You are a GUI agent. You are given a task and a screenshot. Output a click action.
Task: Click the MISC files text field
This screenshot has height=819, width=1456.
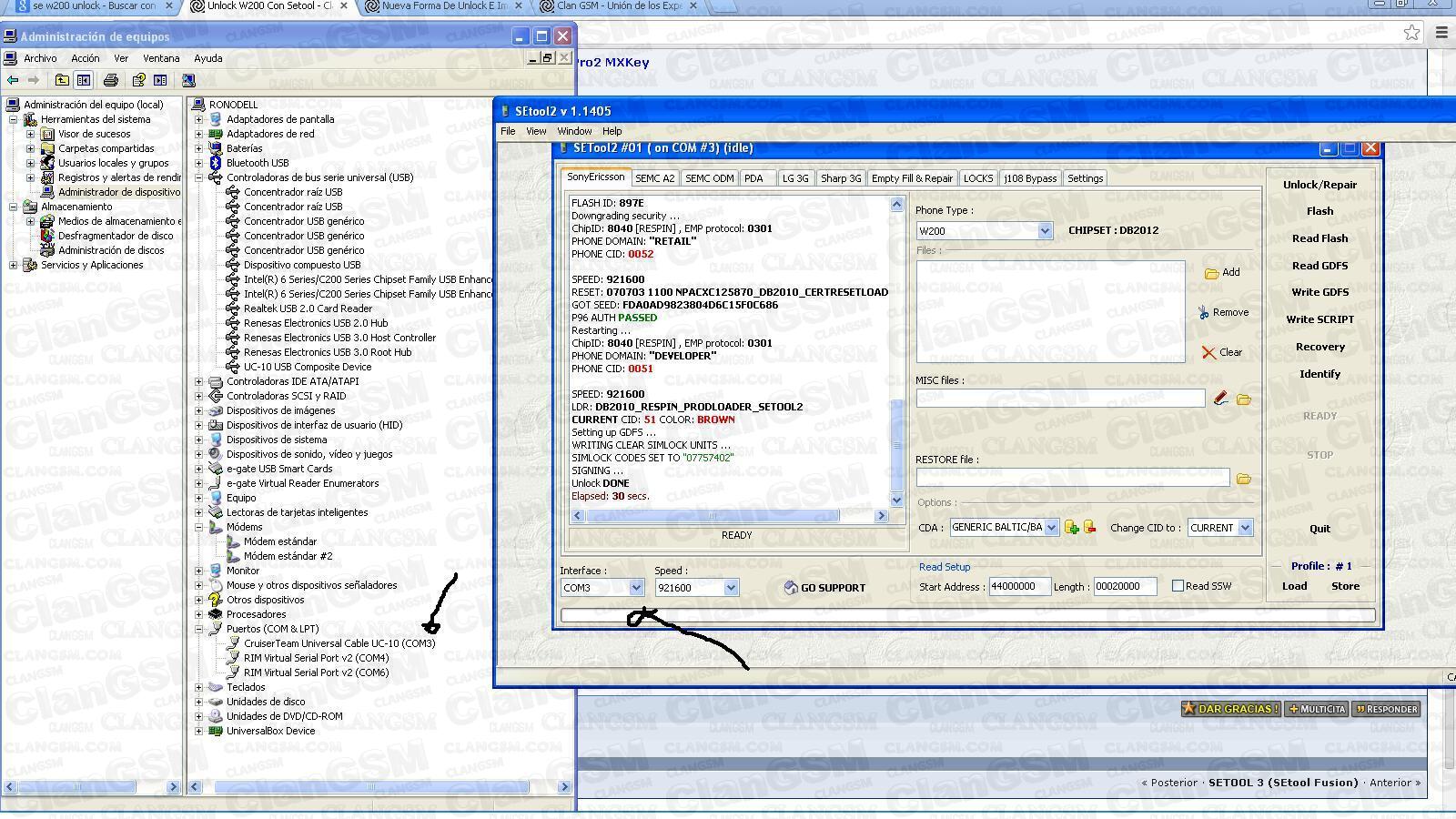click(x=1060, y=399)
